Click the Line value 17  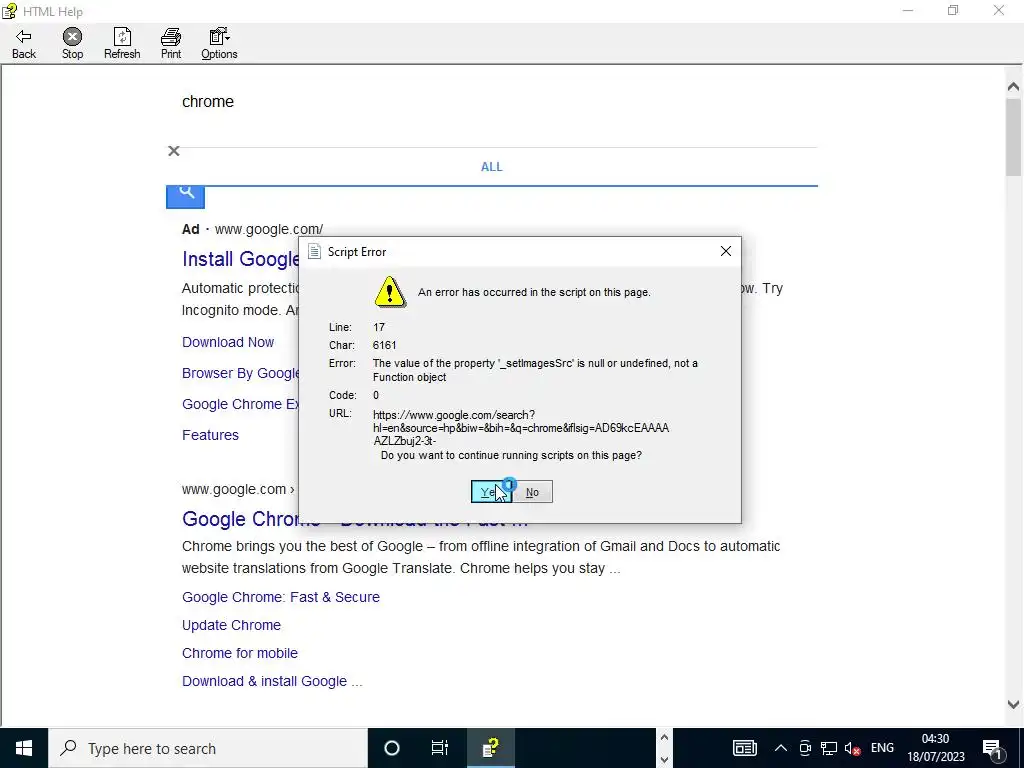pos(379,327)
